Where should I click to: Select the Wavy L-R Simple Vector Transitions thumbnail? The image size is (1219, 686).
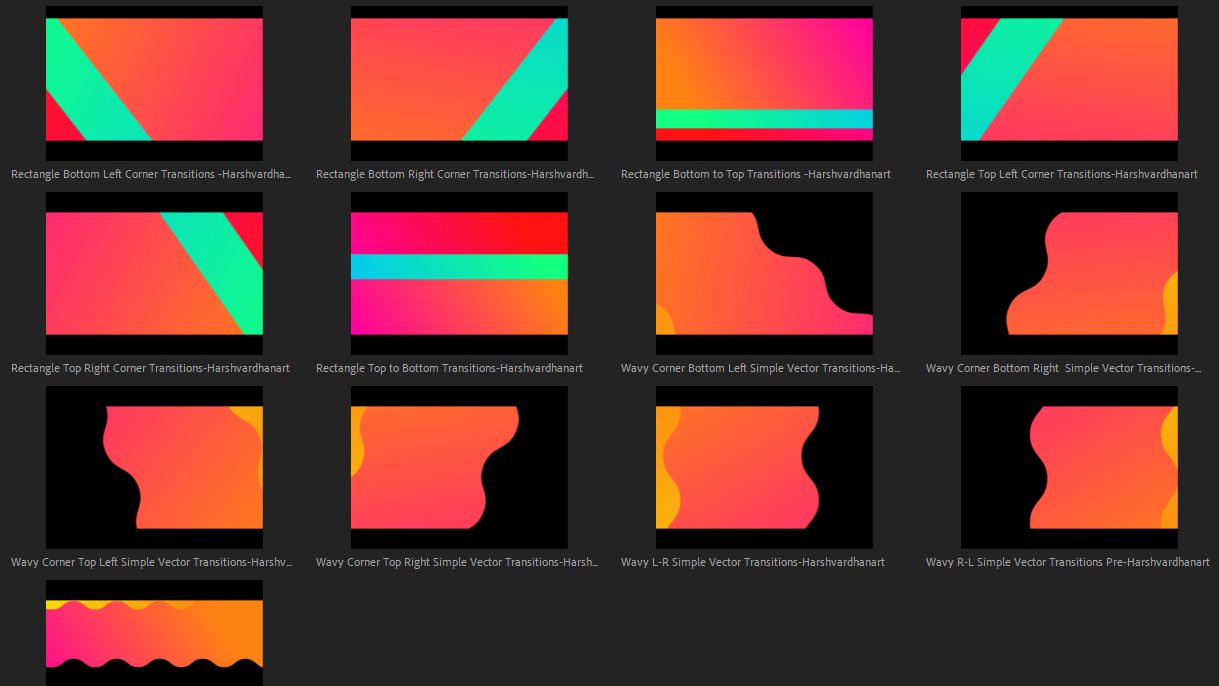tap(763, 467)
